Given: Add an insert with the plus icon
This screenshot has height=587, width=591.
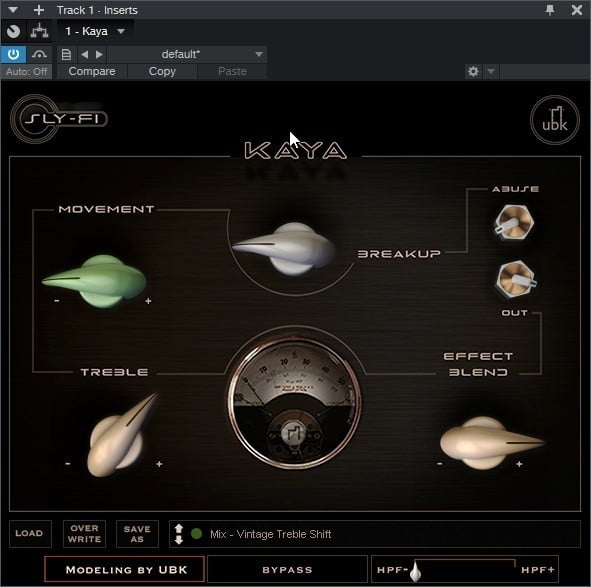Looking at the screenshot, I should click(x=39, y=10).
